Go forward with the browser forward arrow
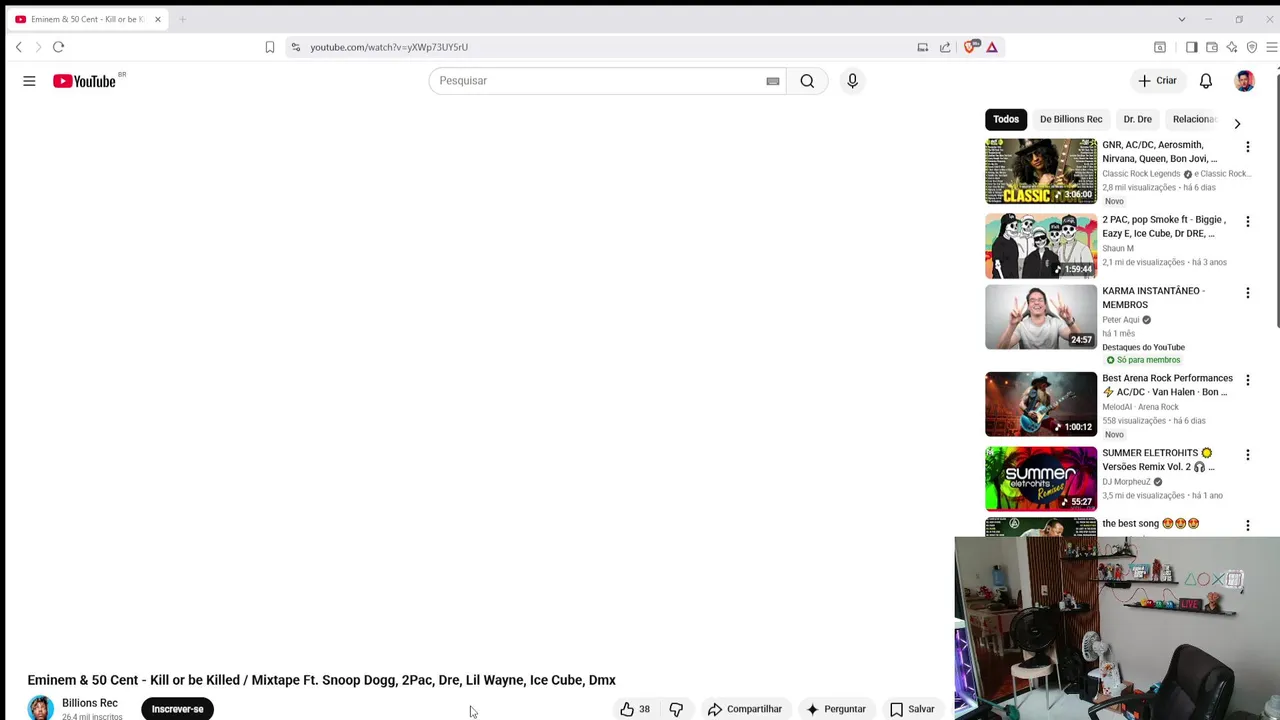This screenshot has height=720, width=1280. [38, 47]
